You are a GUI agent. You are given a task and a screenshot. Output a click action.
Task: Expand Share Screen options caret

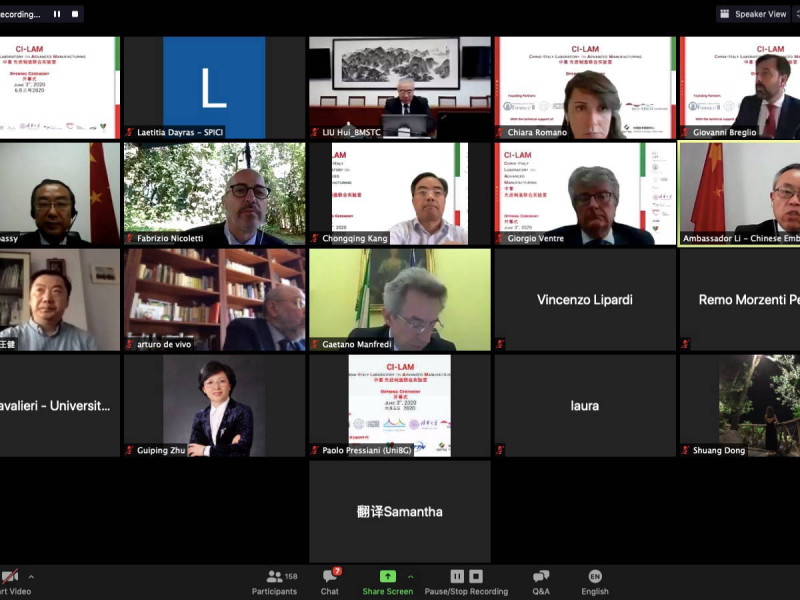pyautogui.click(x=411, y=577)
